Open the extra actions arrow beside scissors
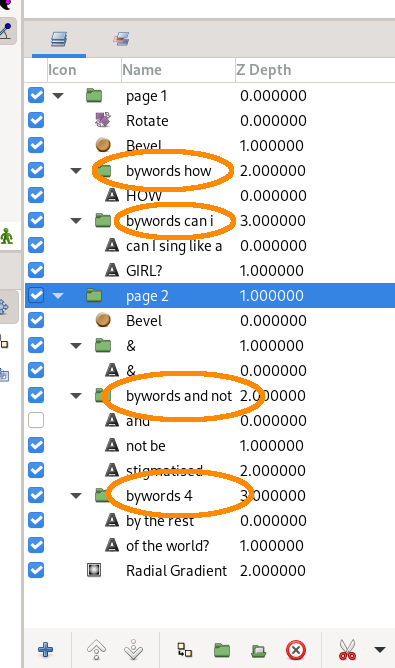The width and height of the screenshot is (395, 668). coord(380,650)
